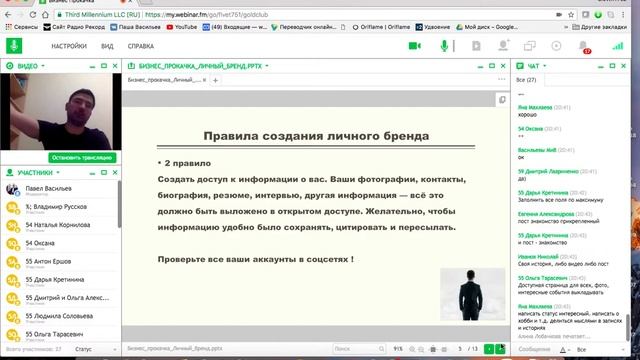Image resolution: width=640 pixels, height=360 pixels.
Task: Check the signal strength bars icon
Action: [x=618, y=46]
